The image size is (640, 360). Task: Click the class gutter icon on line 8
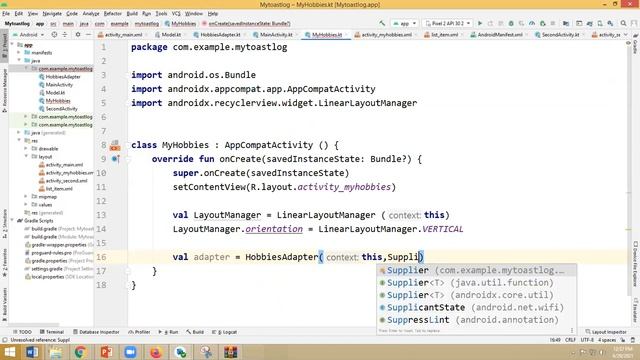[x=115, y=145]
